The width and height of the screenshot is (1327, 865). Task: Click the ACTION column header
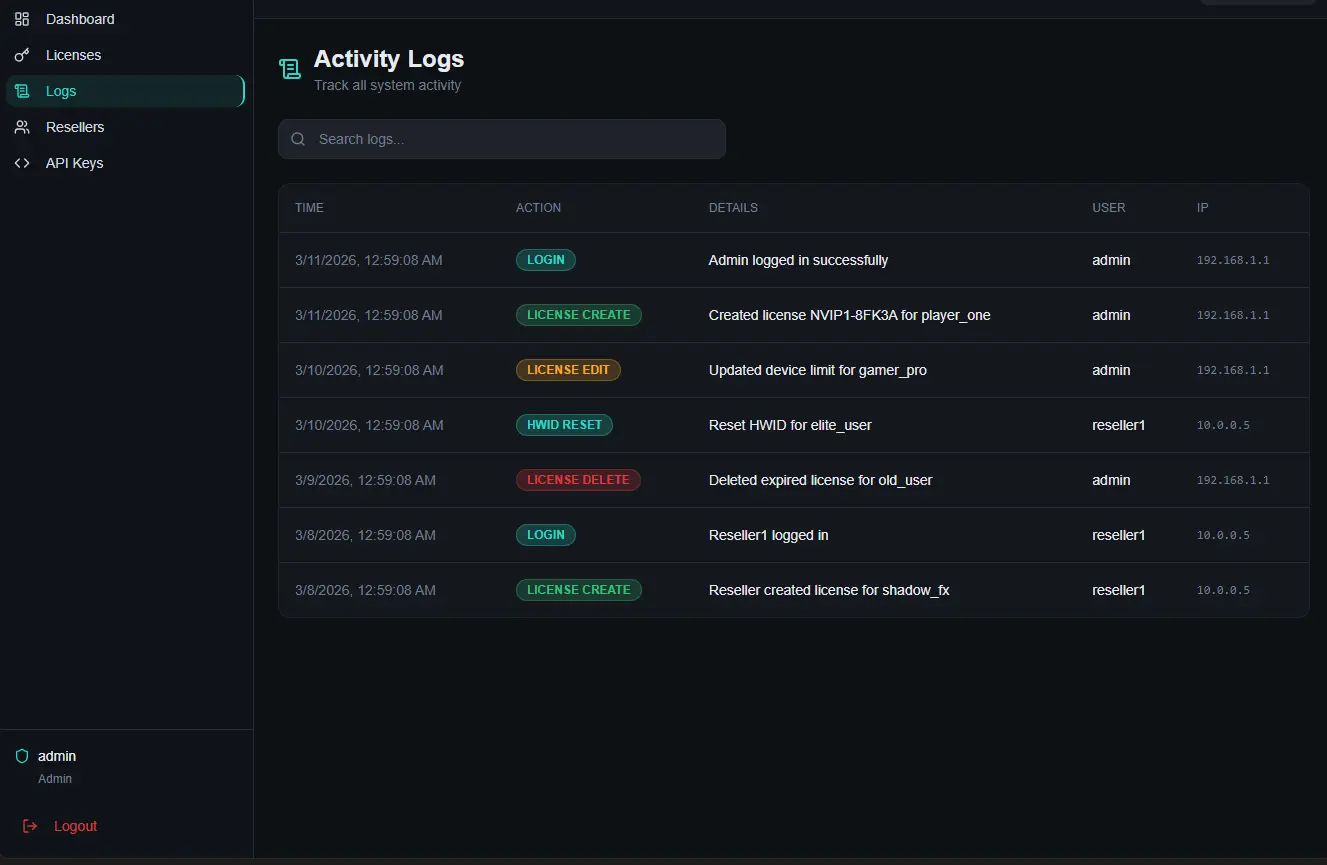538,208
